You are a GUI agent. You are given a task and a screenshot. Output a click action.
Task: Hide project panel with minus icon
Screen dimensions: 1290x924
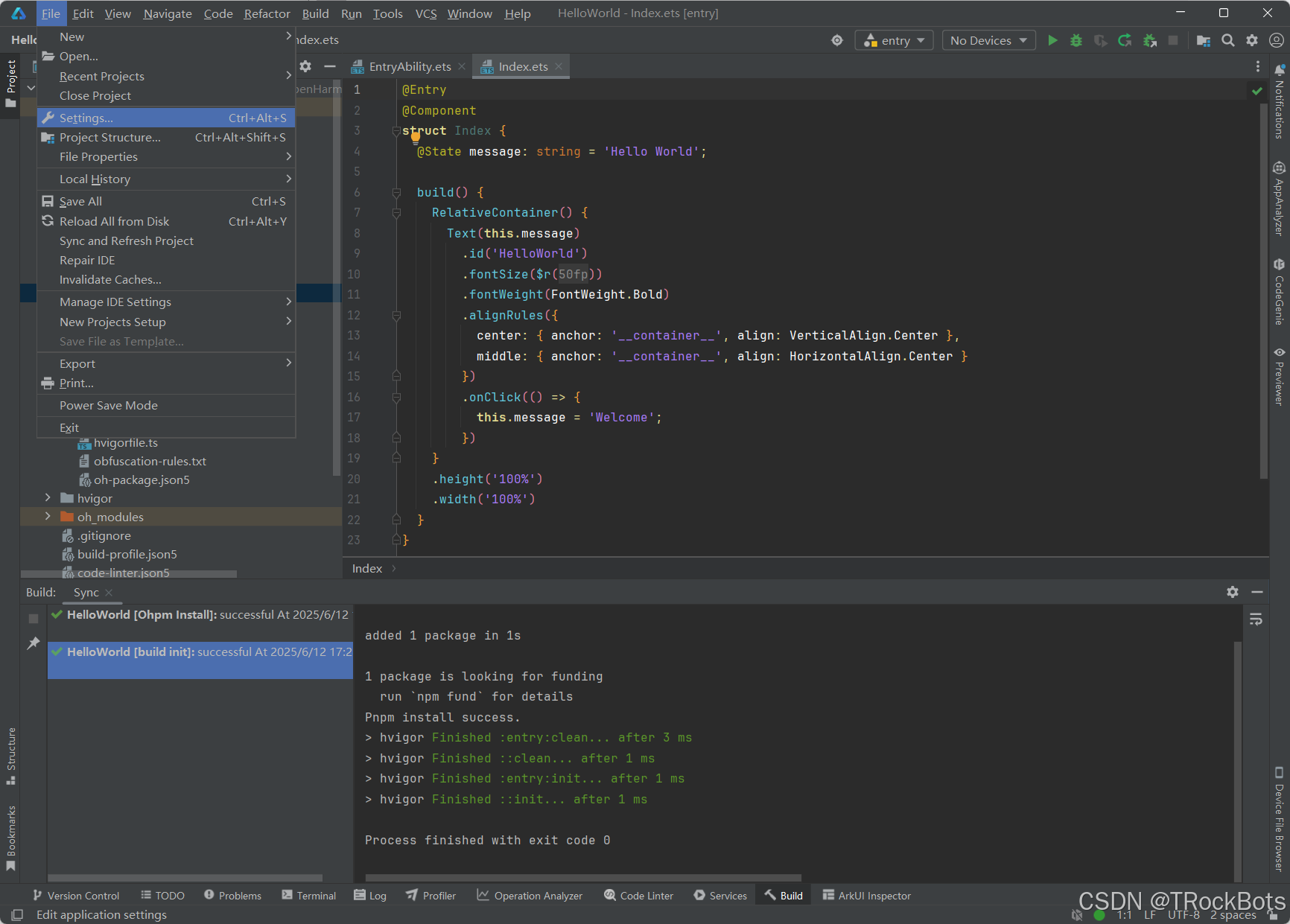point(329,66)
